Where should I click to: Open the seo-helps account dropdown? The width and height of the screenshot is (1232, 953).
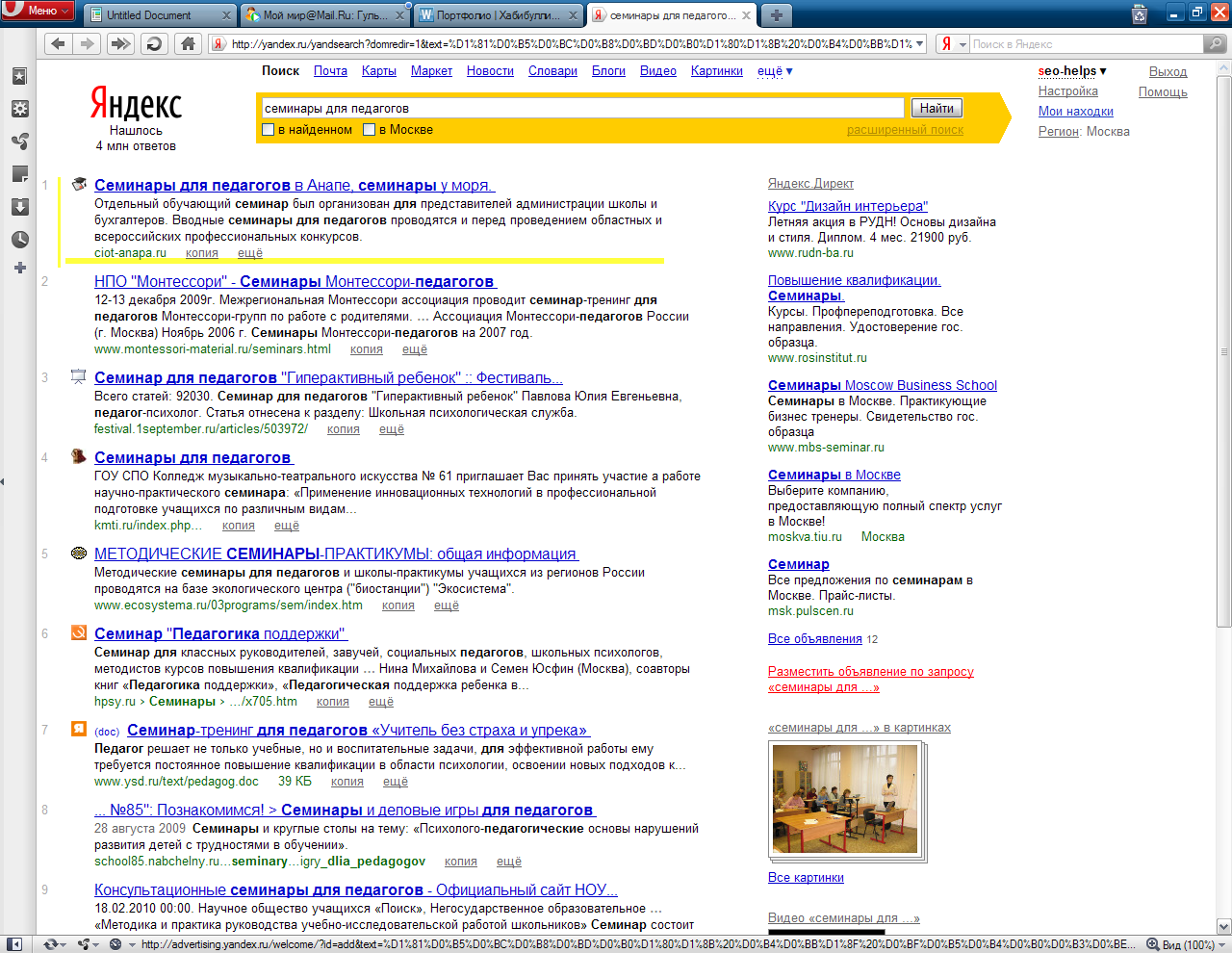pos(1072,71)
